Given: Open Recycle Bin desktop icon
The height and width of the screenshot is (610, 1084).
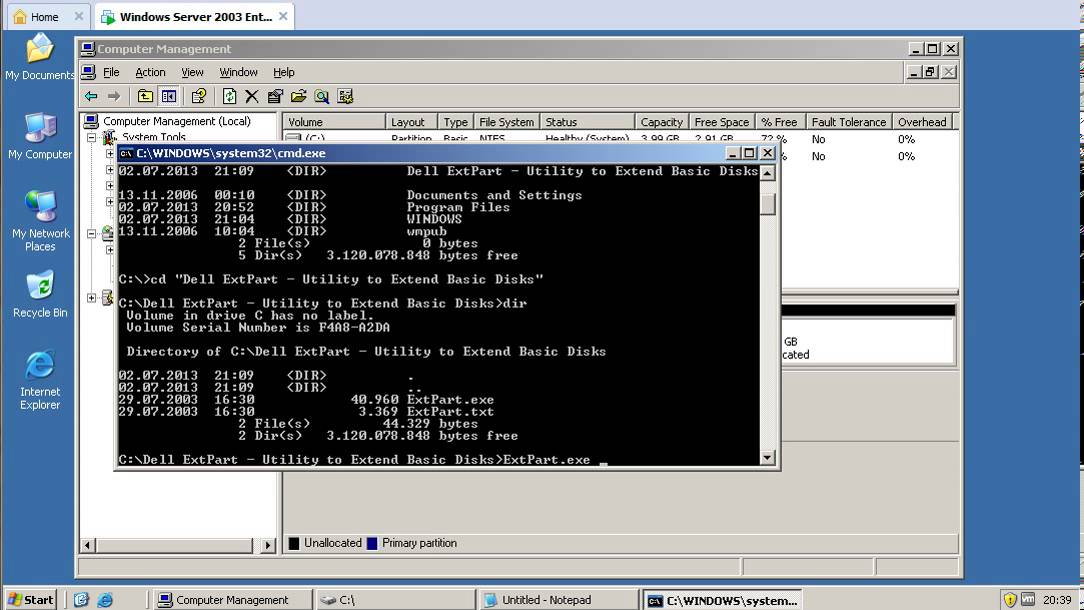Looking at the screenshot, I should (x=40, y=295).
